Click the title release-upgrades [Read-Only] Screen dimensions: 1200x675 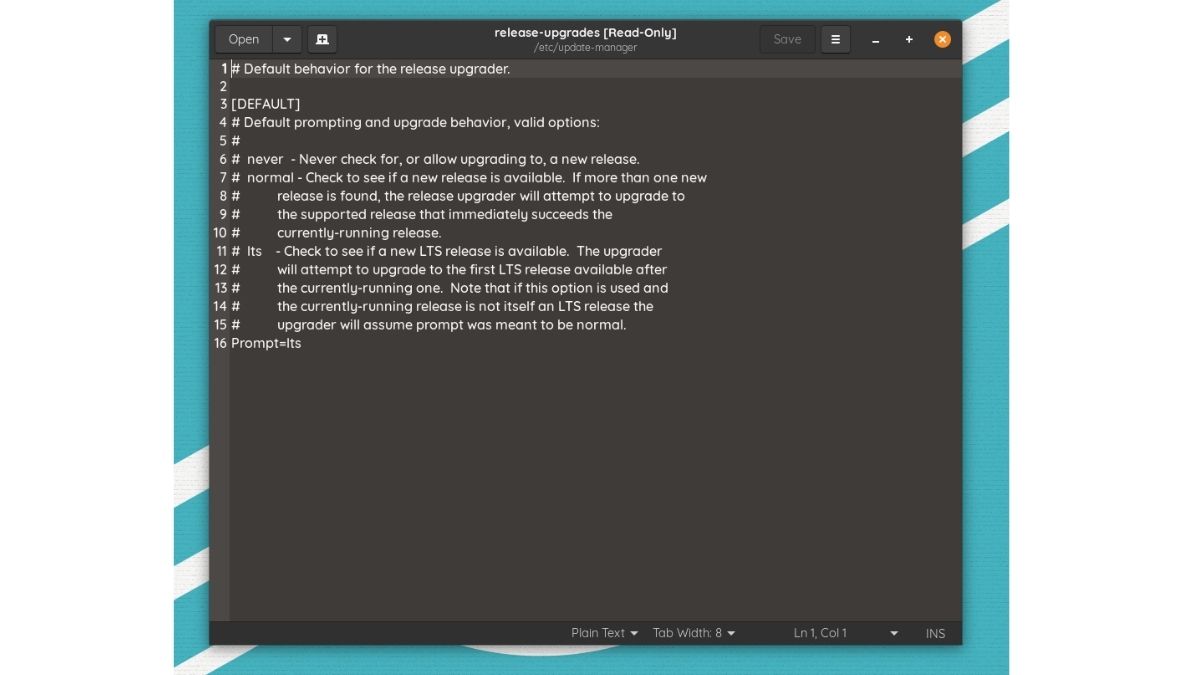[585, 33]
